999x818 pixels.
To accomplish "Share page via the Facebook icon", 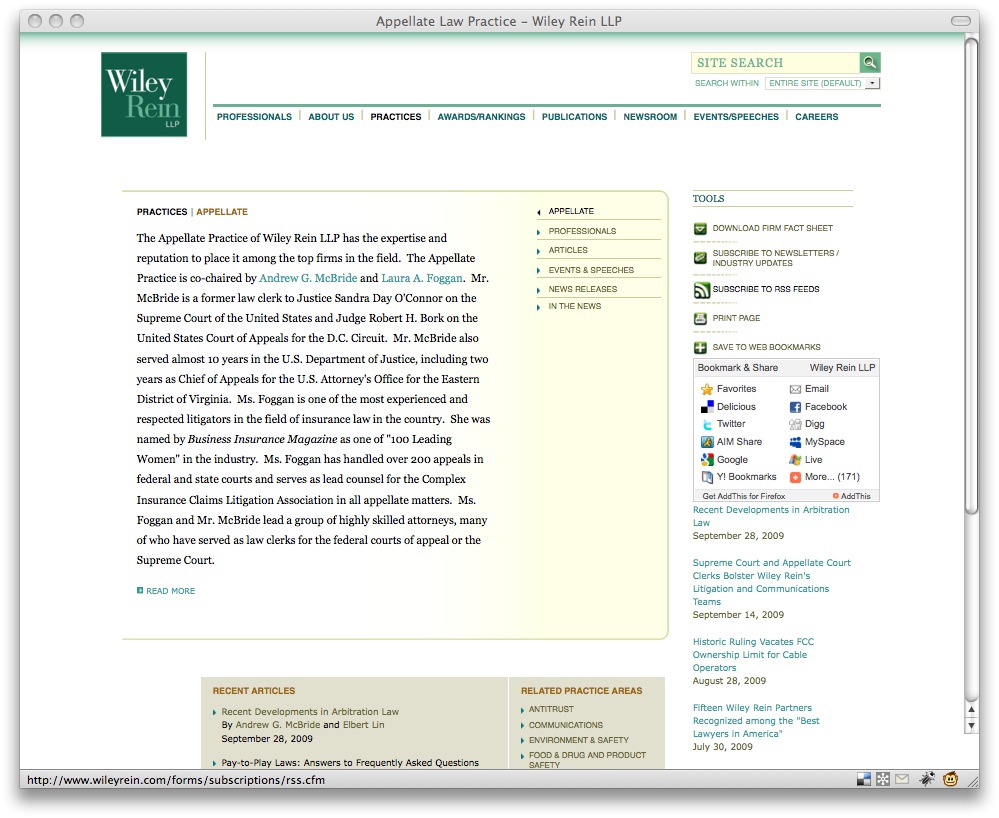I will point(796,407).
